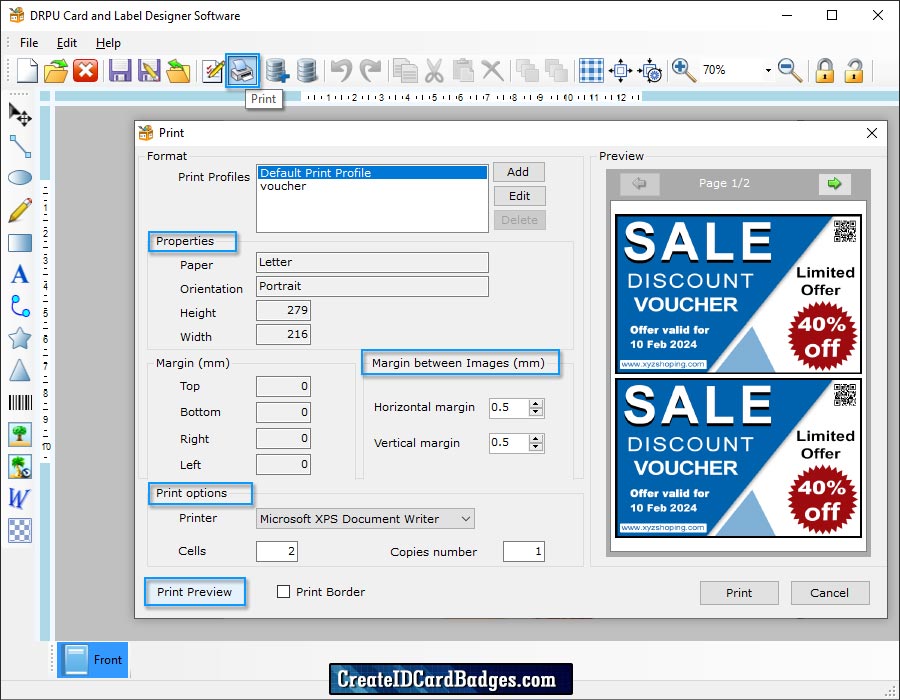
Task: Click the open padlock Unlock icon
Action: click(x=854, y=71)
